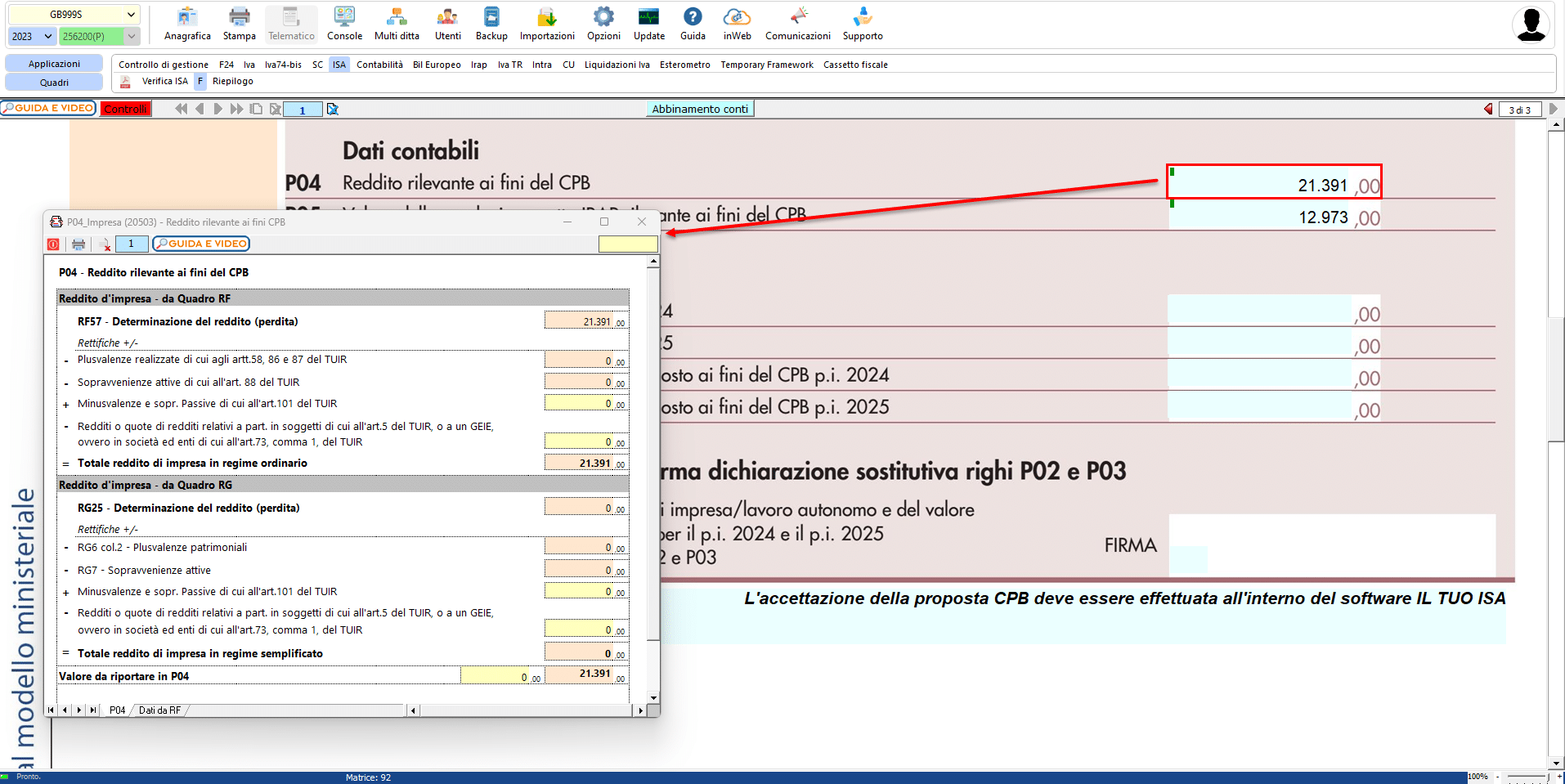Click the FIRMA checkbox field
The height and width of the screenshot is (784, 1565).
[1188, 559]
